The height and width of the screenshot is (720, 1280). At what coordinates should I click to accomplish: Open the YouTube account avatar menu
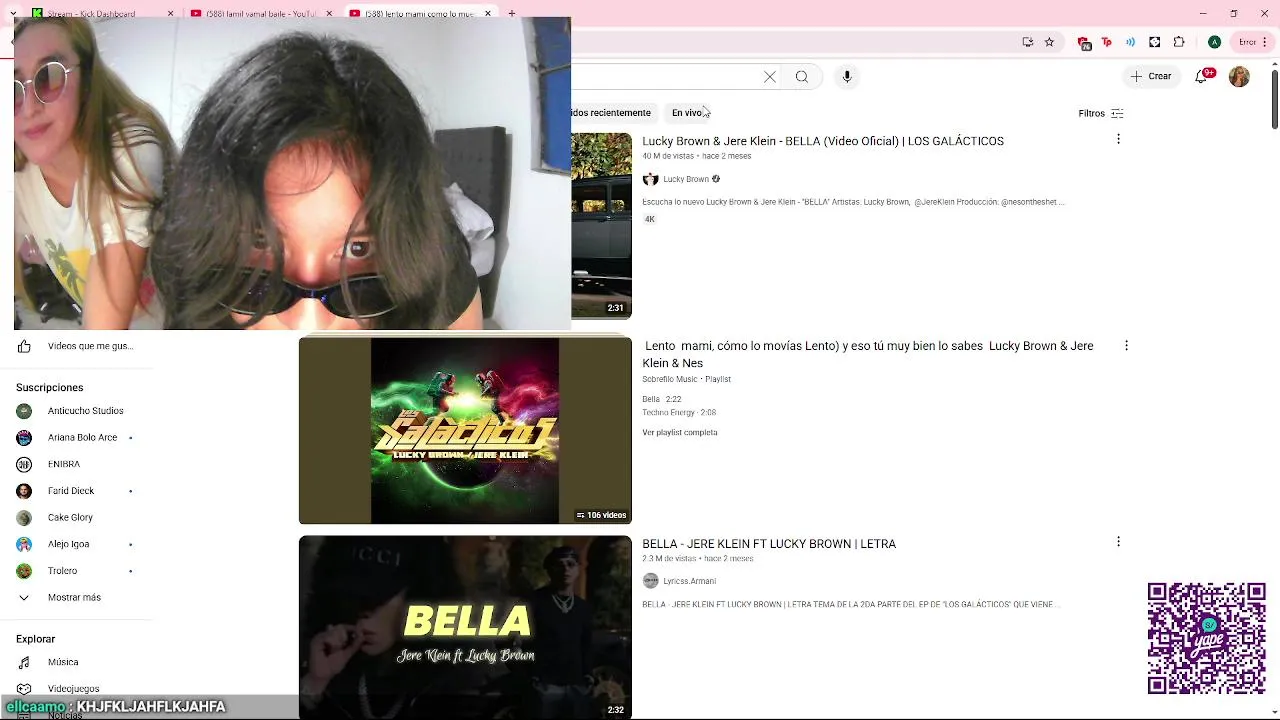[1240, 77]
